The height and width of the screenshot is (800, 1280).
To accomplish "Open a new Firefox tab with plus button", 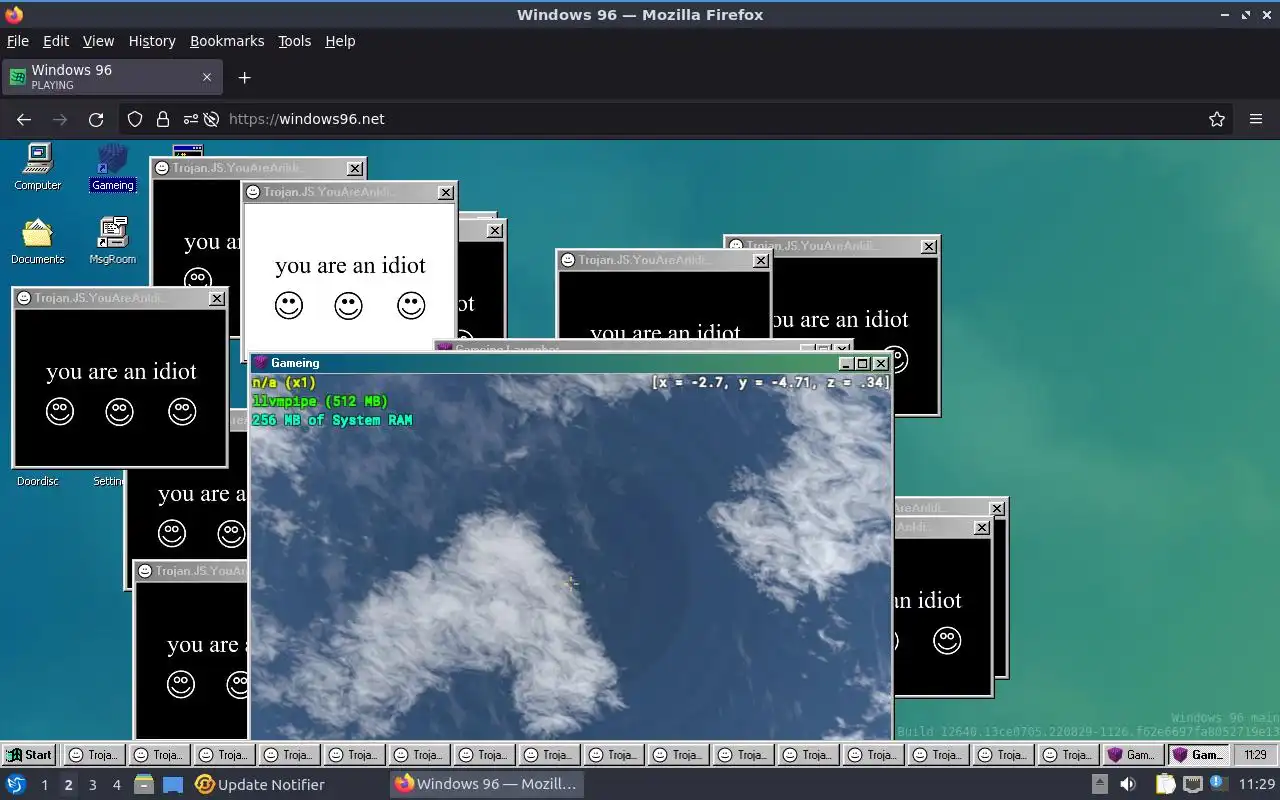I will tap(244, 77).
